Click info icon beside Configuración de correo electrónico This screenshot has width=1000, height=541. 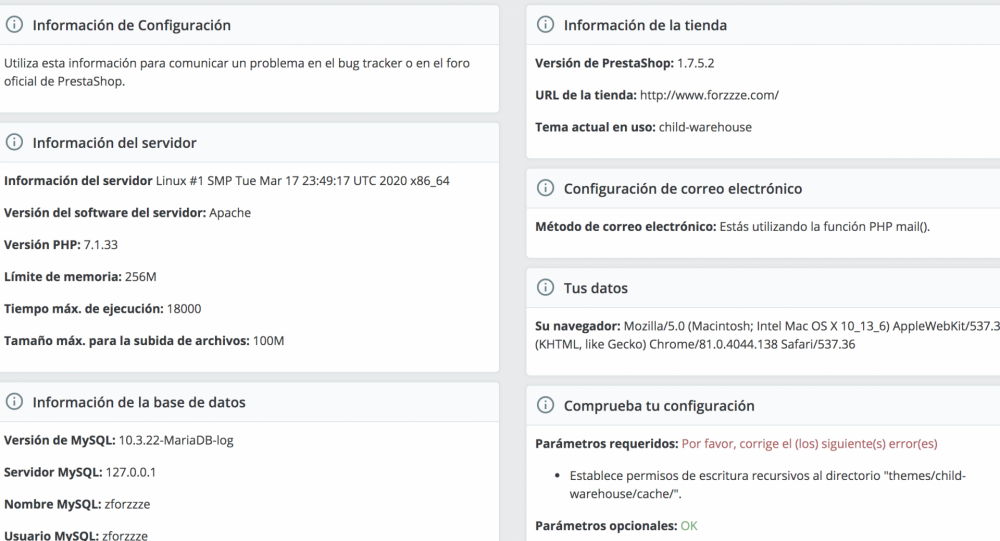point(545,188)
